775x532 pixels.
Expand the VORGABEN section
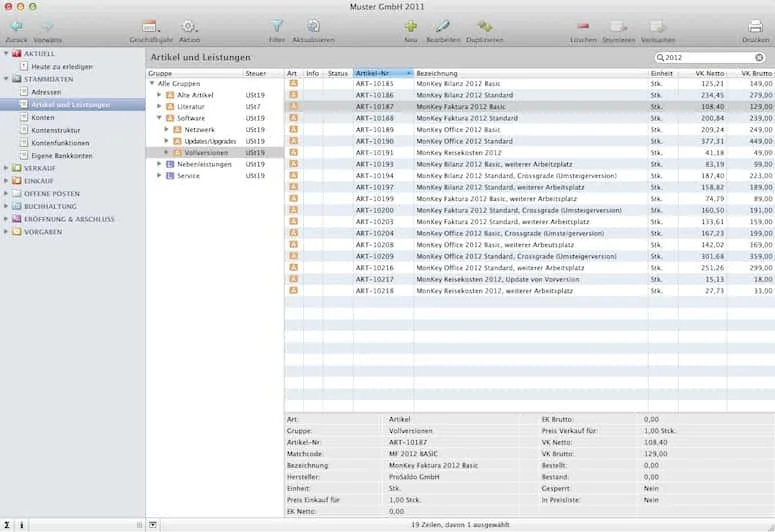pyautogui.click(x=6, y=232)
